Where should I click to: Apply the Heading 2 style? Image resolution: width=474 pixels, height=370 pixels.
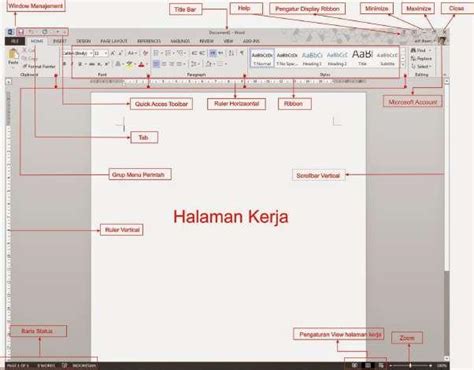pos(337,58)
